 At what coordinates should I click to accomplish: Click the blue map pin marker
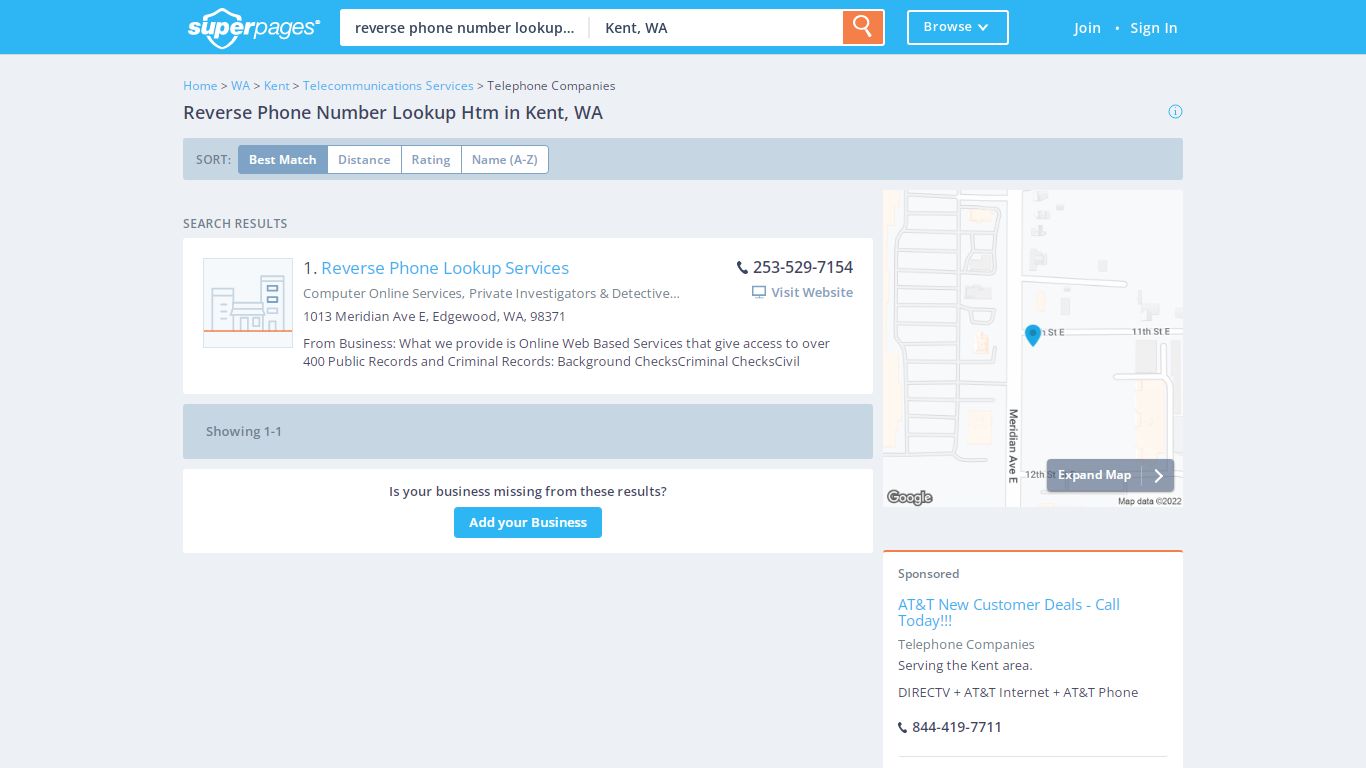click(x=1033, y=335)
